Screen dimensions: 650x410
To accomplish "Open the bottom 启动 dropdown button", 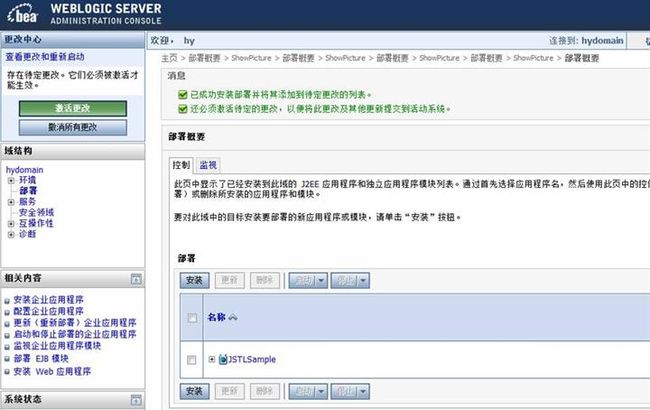I will pyautogui.click(x=308, y=391).
